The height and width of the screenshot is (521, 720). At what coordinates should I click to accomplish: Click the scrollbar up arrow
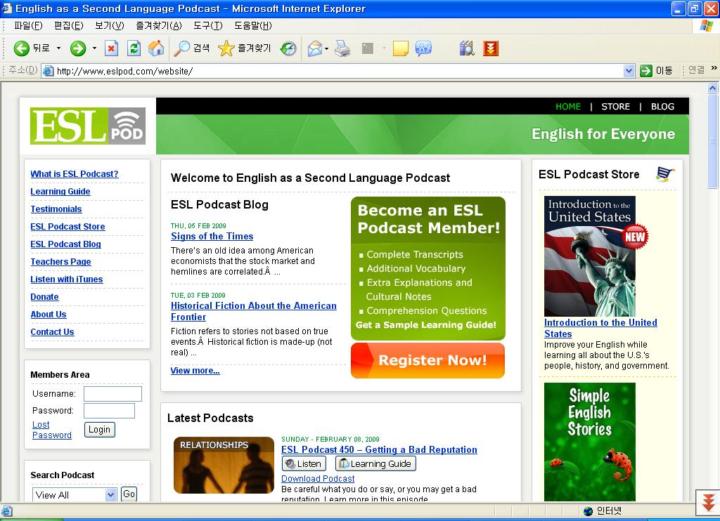coord(713,87)
